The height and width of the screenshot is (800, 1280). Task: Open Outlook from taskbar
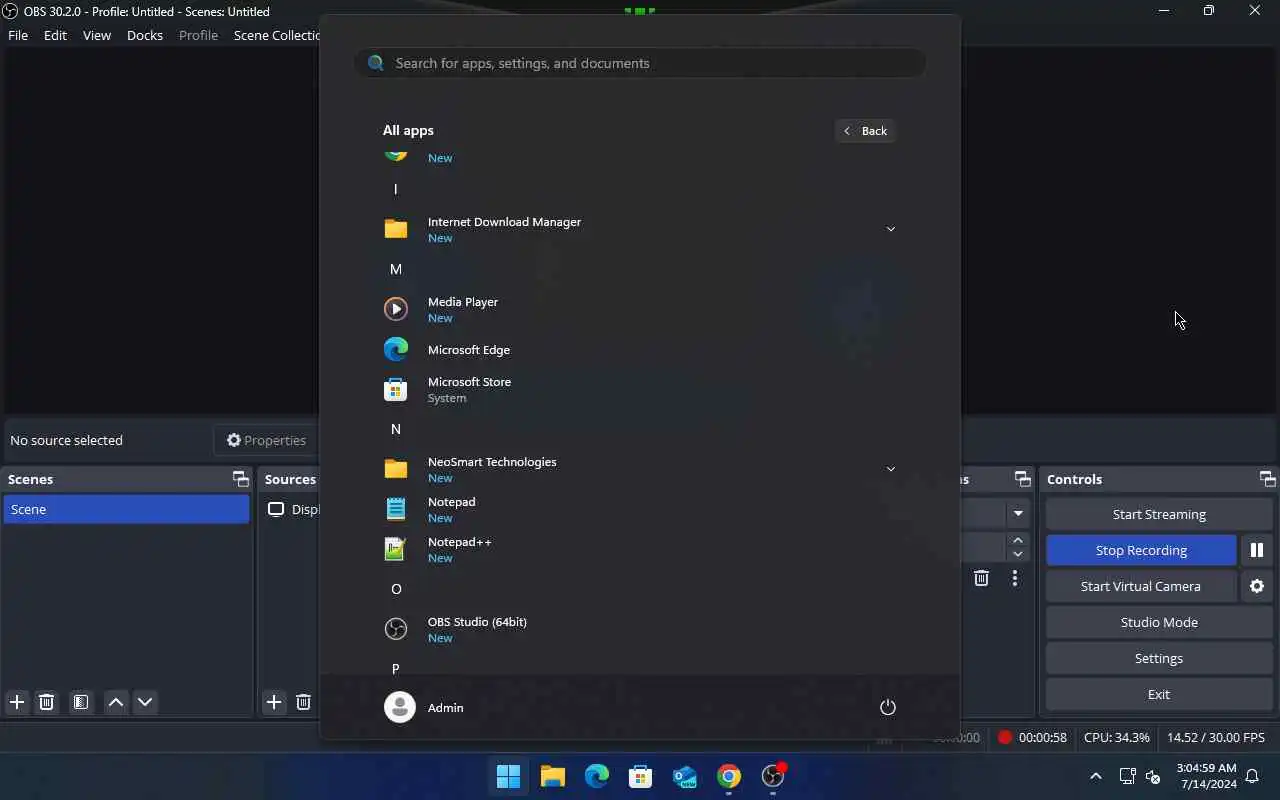click(x=685, y=776)
